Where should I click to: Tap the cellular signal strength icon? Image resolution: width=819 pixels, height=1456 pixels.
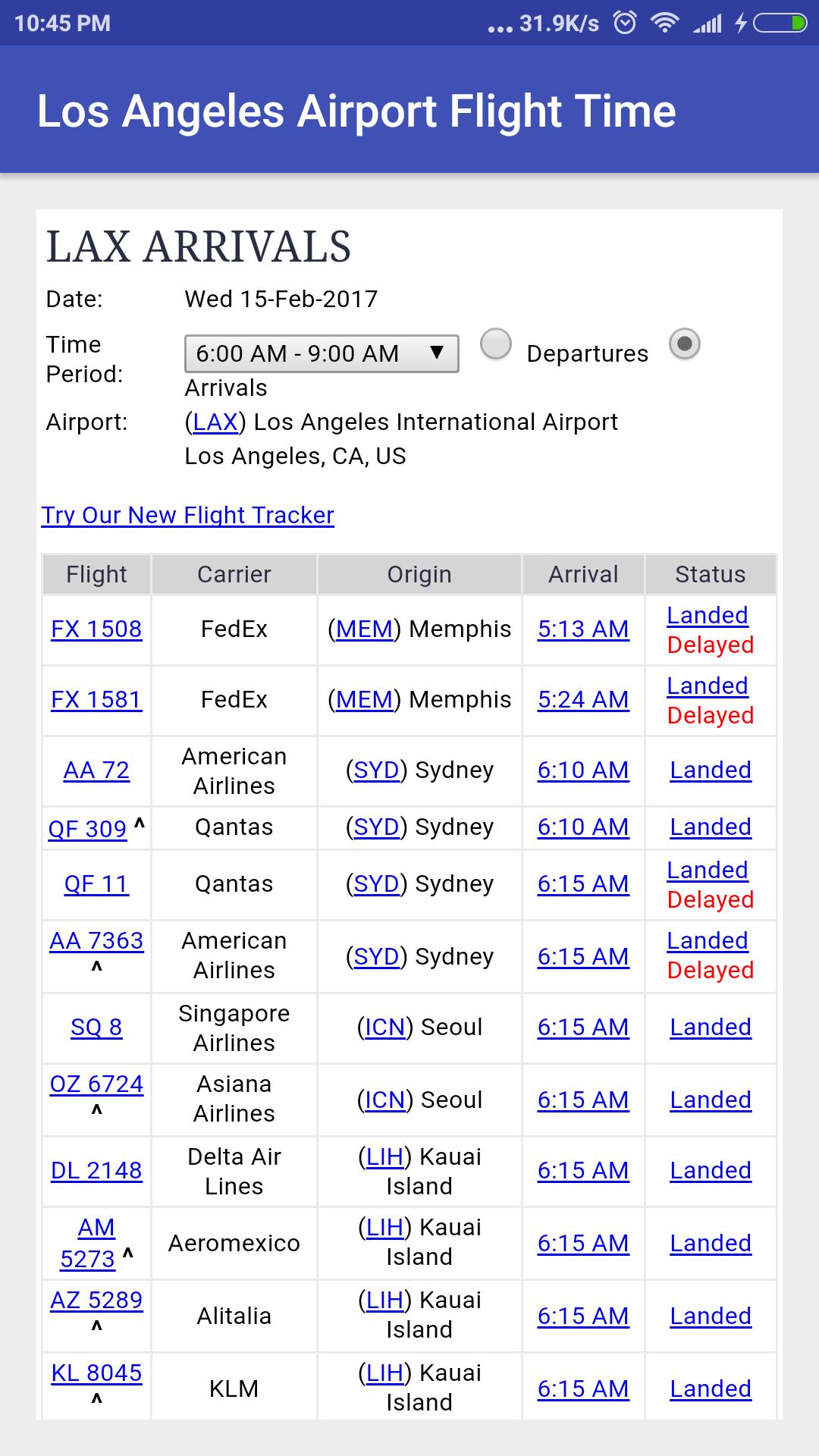708,24
